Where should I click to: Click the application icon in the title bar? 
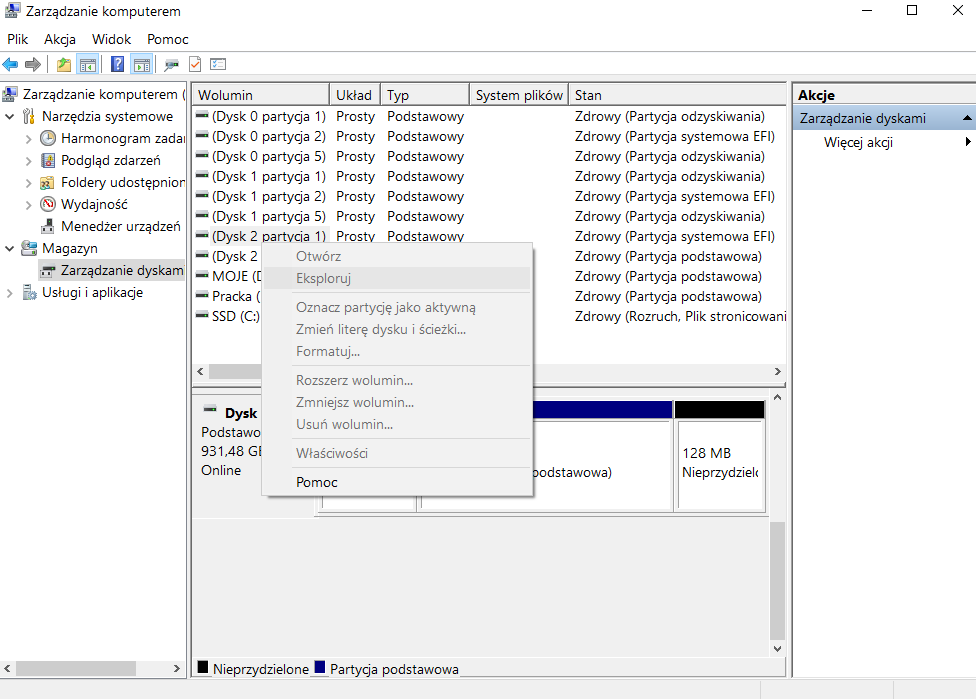pos(11,11)
